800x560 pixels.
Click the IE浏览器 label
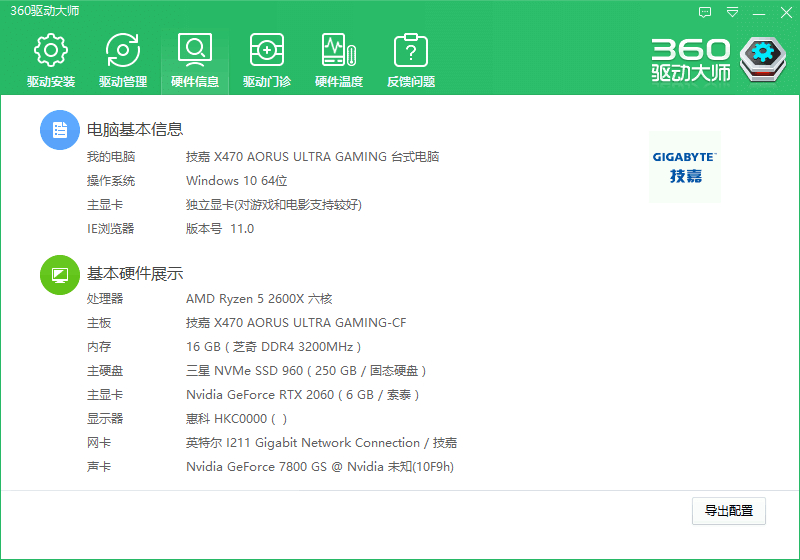(110, 228)
